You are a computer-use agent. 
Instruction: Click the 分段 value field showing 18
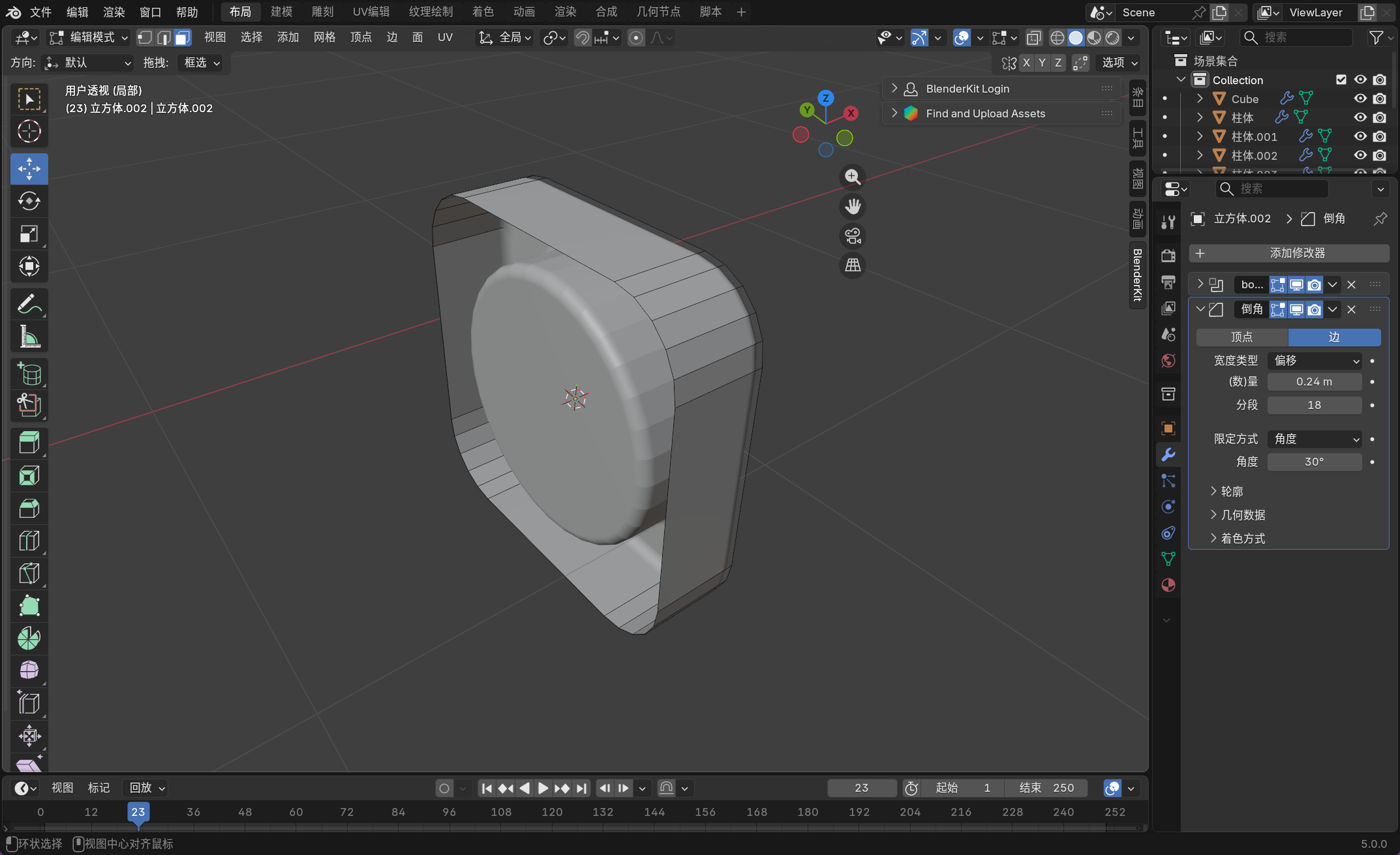(1314, 405)
